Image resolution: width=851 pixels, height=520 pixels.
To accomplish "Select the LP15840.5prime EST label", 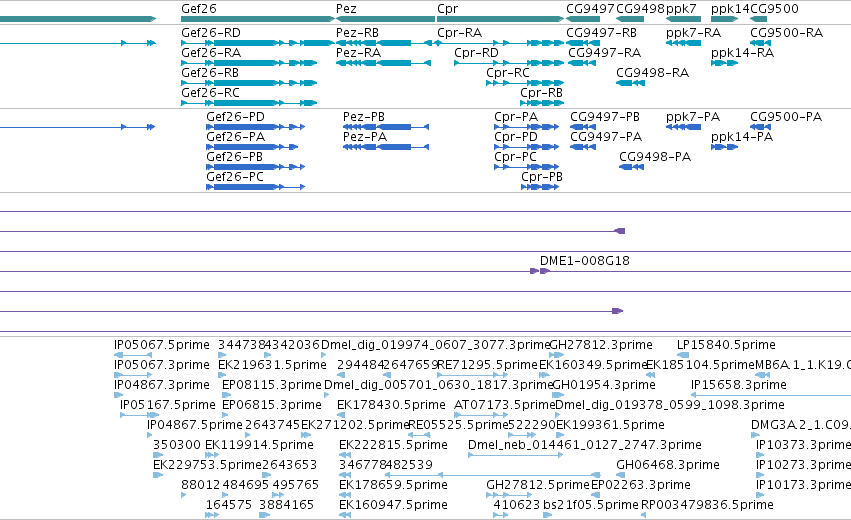I will pyautogui.click(x=726, y=345).
